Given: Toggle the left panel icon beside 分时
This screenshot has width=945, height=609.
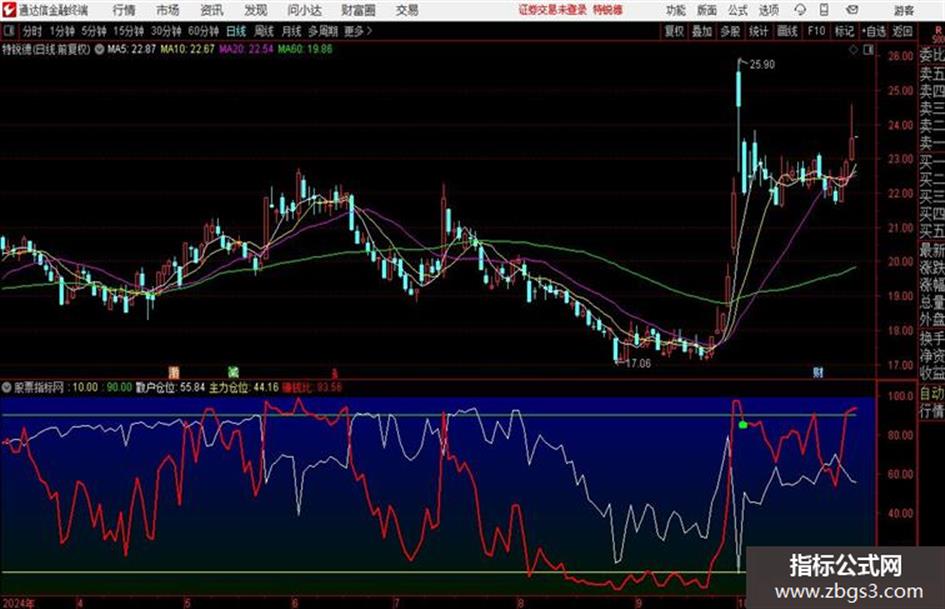Looking at the screenshot, I should (8, 31).
